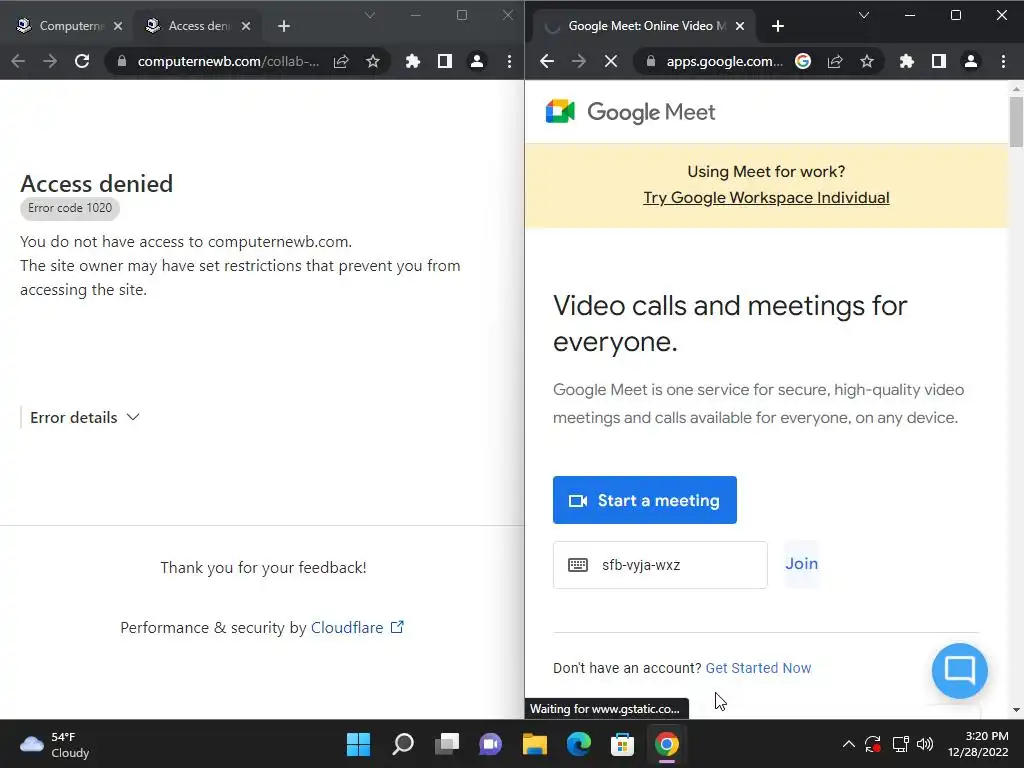Open new tab in Google Meet window
This screenshot has height=768, width=1024.
point(777,26)
